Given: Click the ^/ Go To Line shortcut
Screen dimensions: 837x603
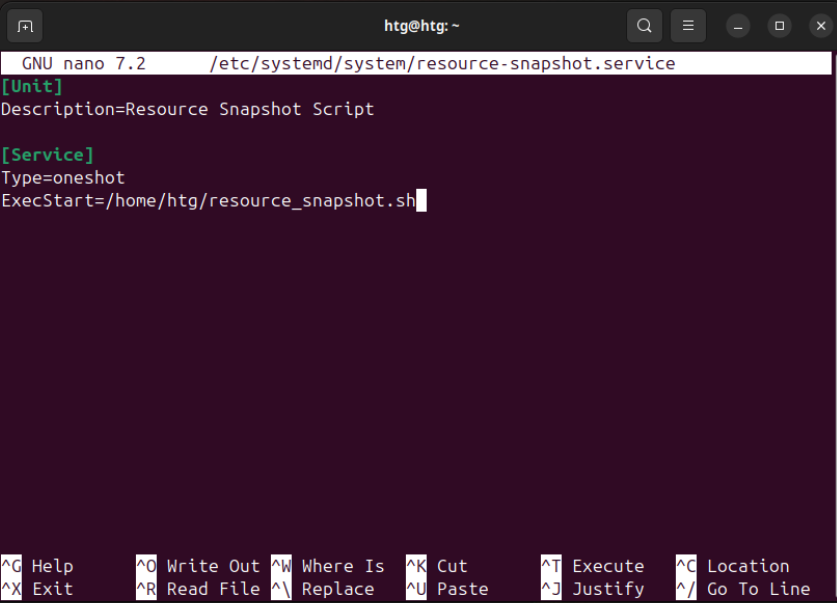Looking at the screenshot, I should click(744, 589).
